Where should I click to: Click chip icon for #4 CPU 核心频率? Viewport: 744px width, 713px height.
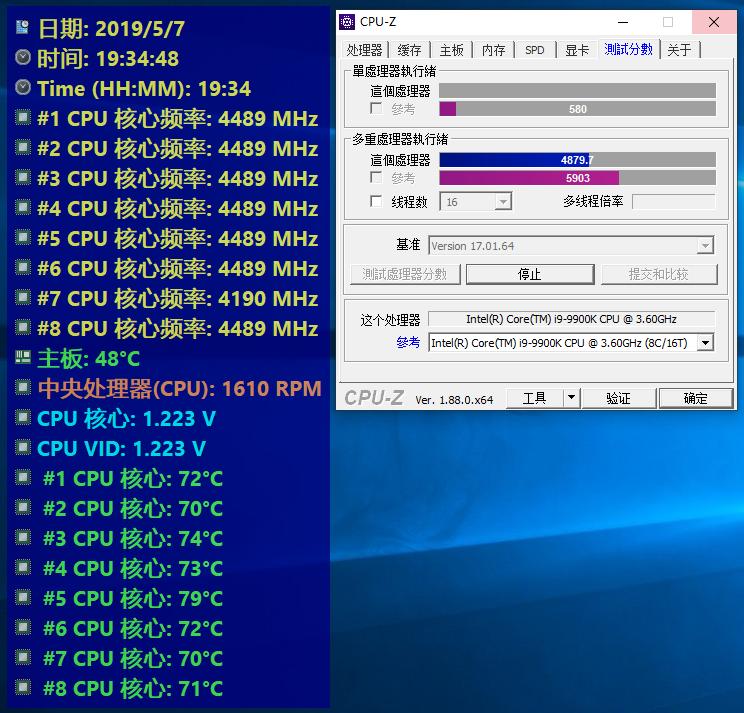pos(23,207)
